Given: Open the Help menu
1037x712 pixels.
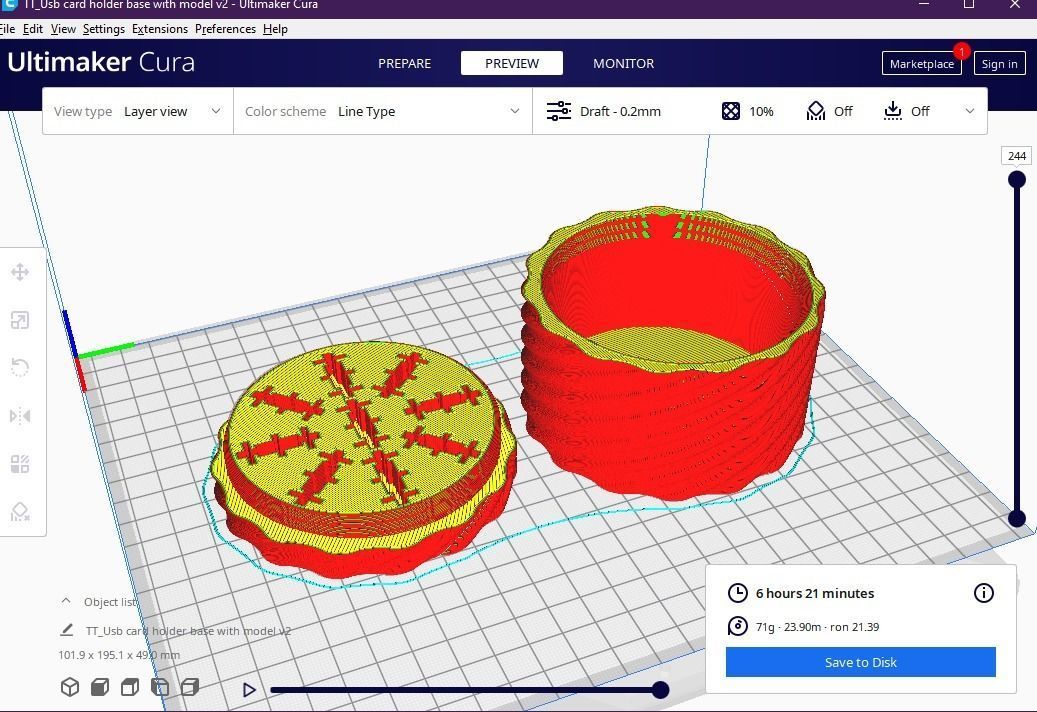Looking at the screenshot, I should click(x=275, y=29).
